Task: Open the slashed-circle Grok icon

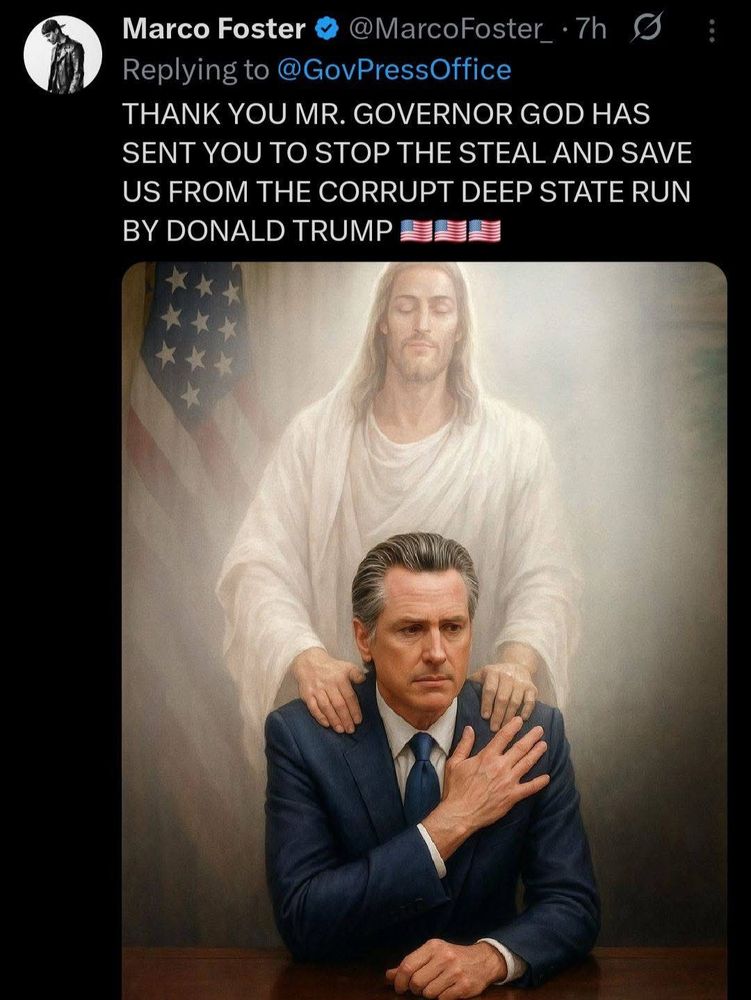Action: [x=646, y=29]
